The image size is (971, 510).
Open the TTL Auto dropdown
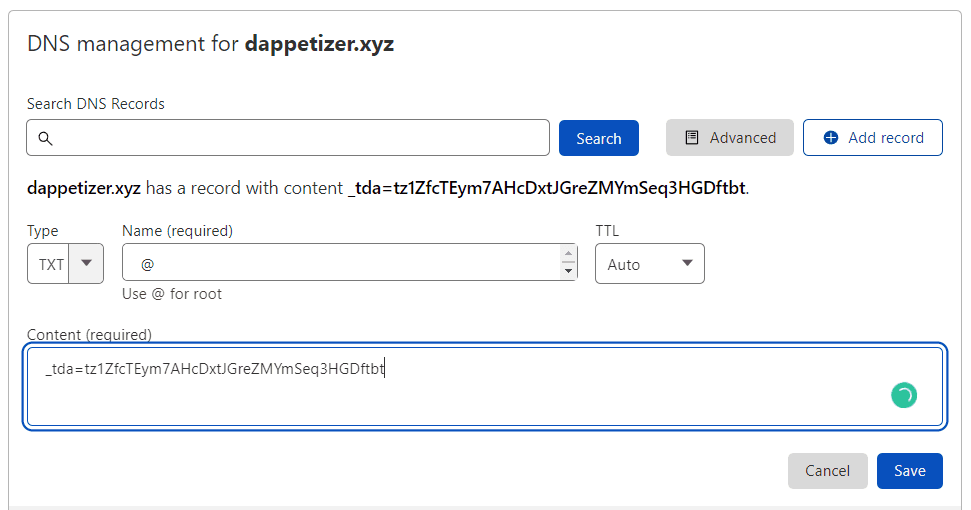click(x=650, y=264)
